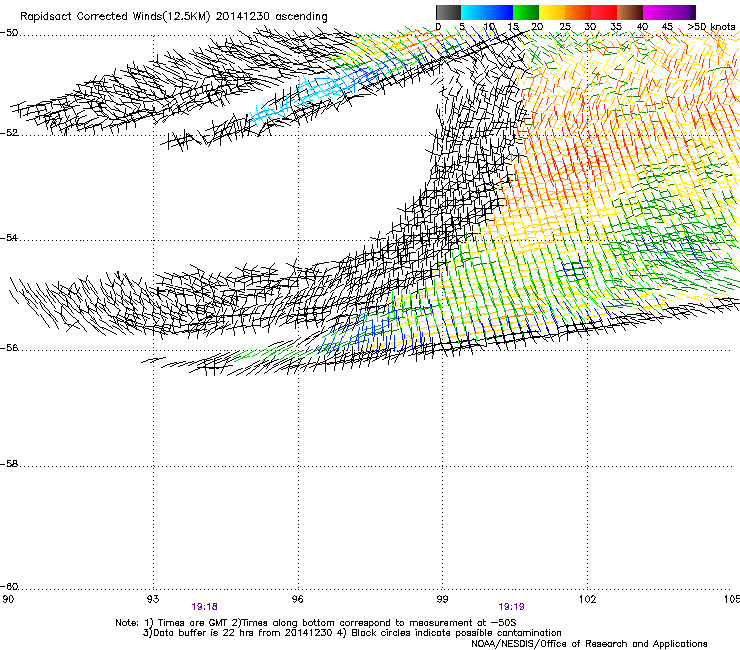Image resolution: width=740 pixels, height=650 pixels.
Task: Click the 'Rapidsact Corrected Winds(12.5KM)' title text
Action: [x=115, y=17]
